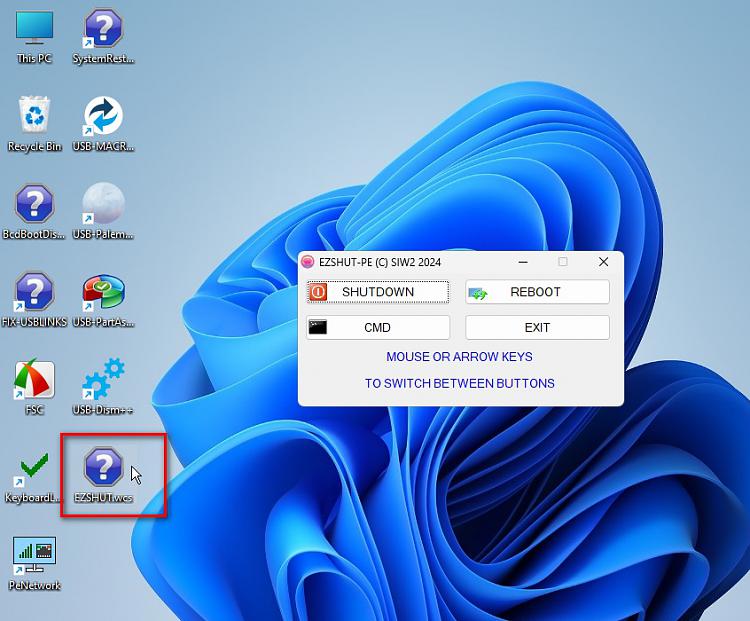
Task: Click the REBOOT button
Action: coord(537,292)
